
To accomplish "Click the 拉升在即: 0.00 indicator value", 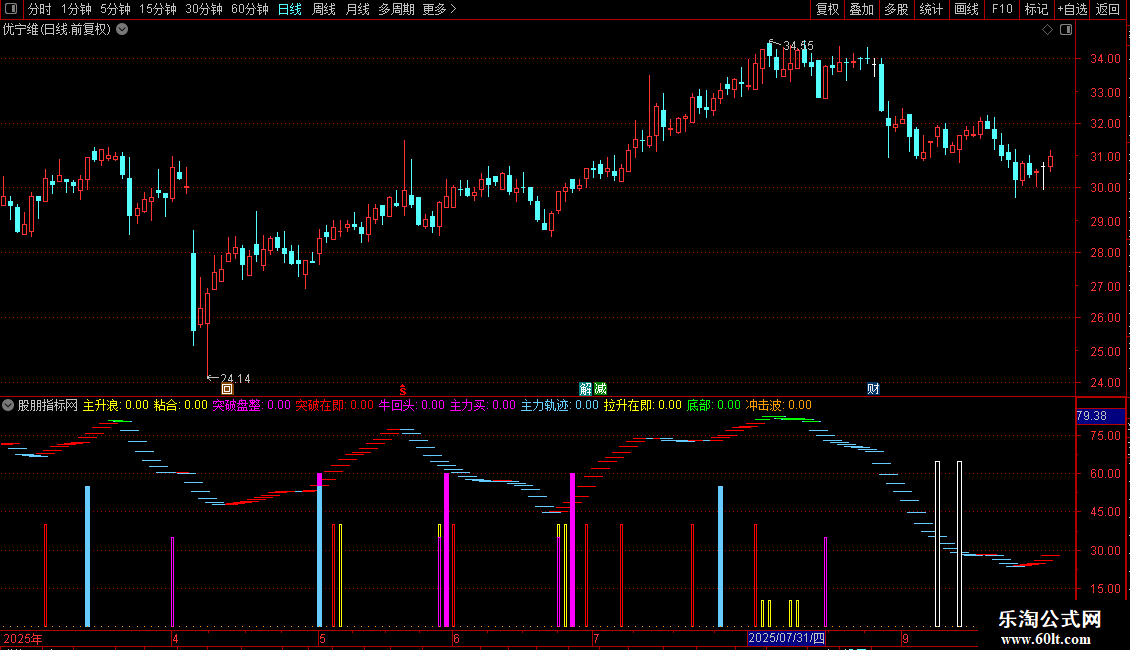I will 643,405.
